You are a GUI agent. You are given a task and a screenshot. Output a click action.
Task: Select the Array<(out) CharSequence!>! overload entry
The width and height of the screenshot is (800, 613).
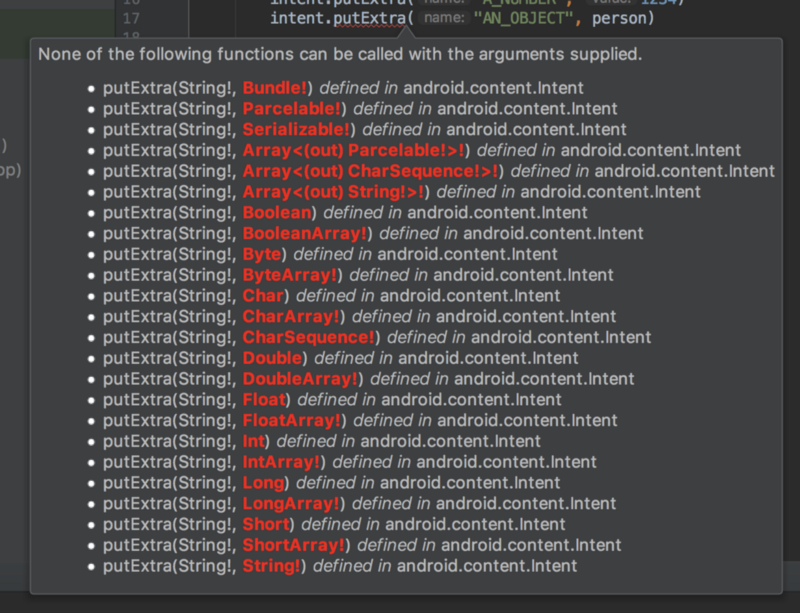439,171
